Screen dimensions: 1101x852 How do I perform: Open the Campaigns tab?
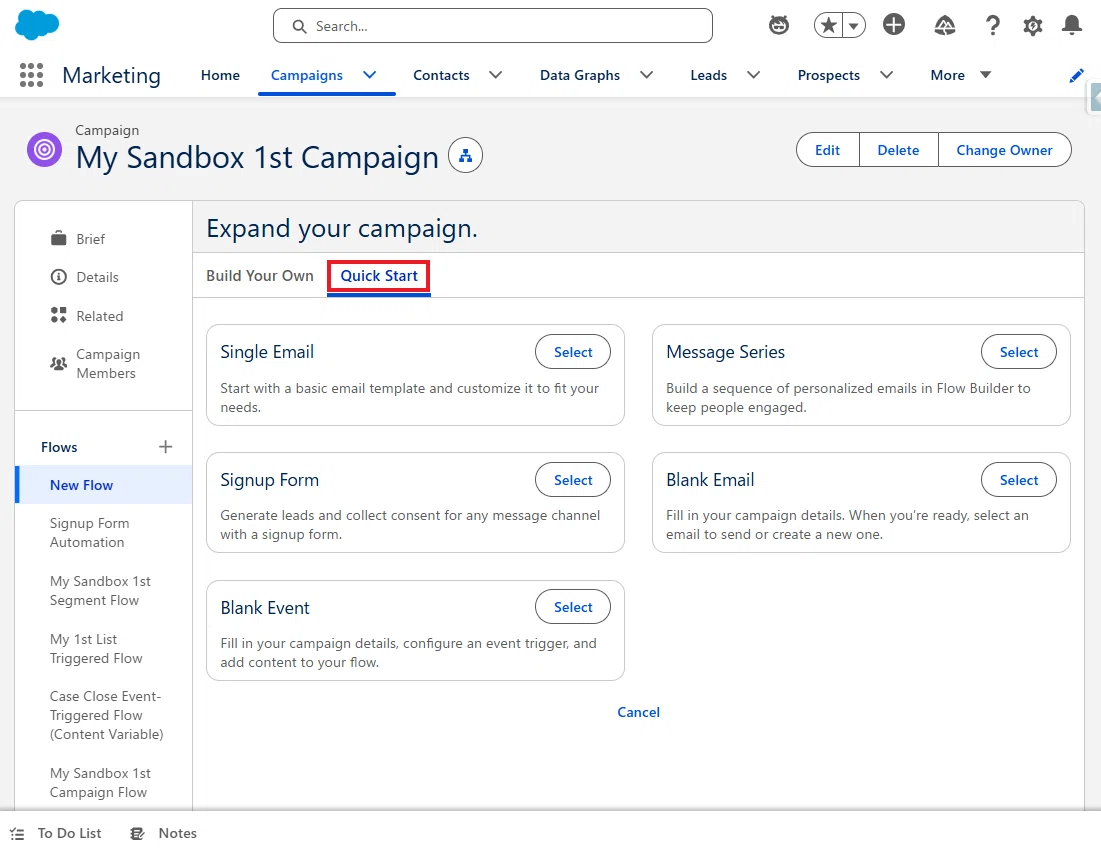tap(307, 75)
